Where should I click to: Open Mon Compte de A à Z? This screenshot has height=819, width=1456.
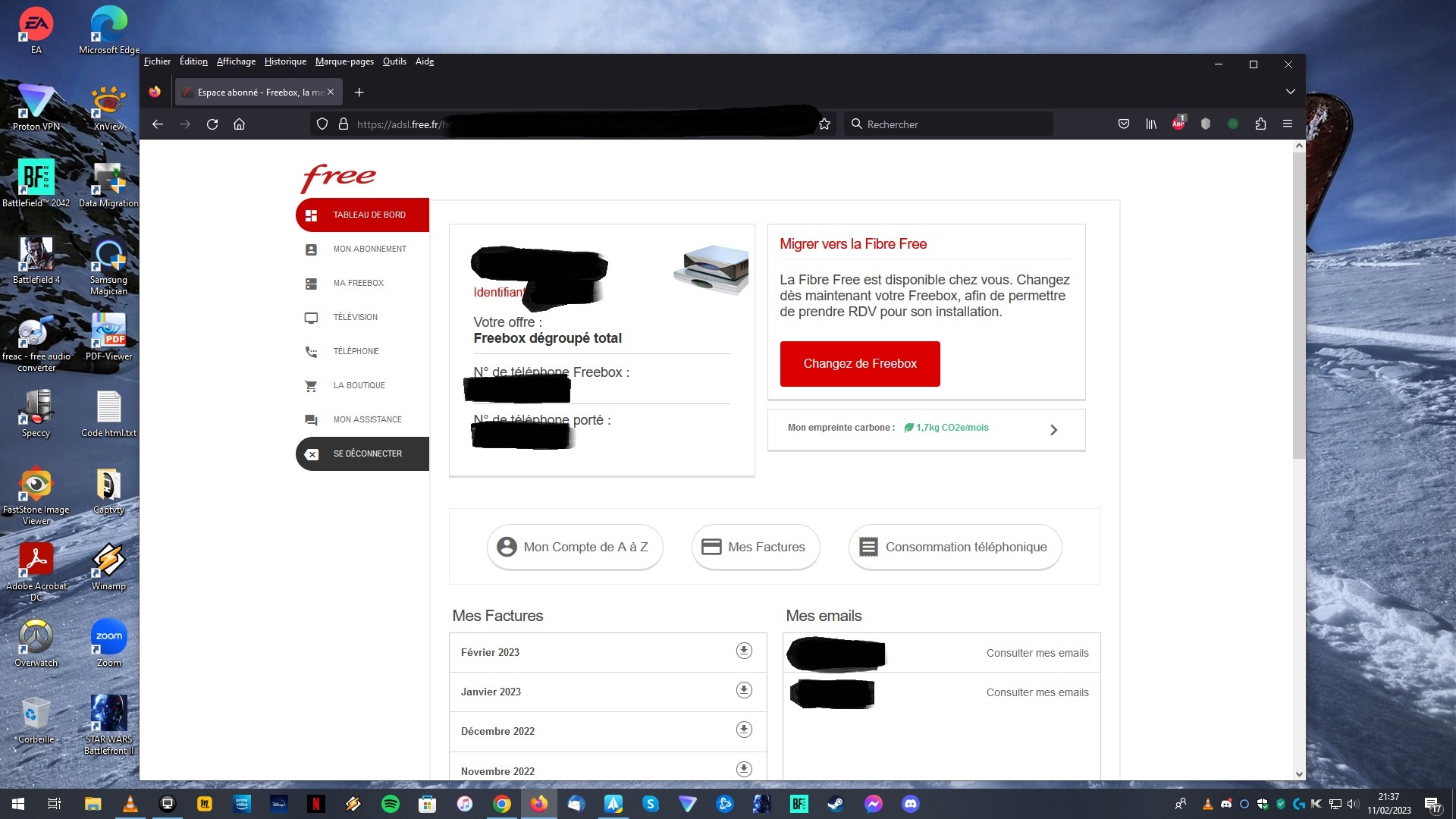(x=574, y=547)
